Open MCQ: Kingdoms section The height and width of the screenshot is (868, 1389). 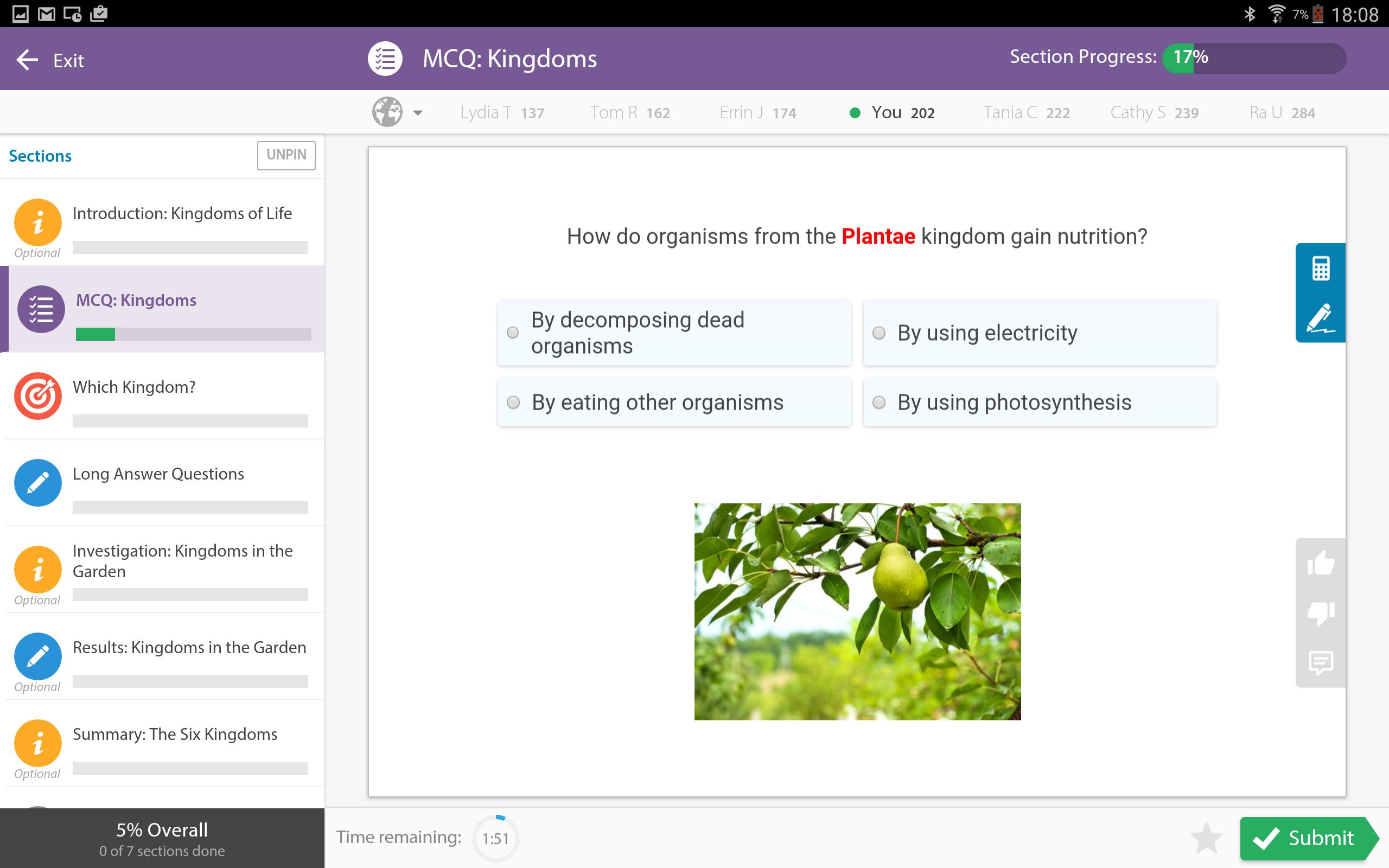[162, 309]
